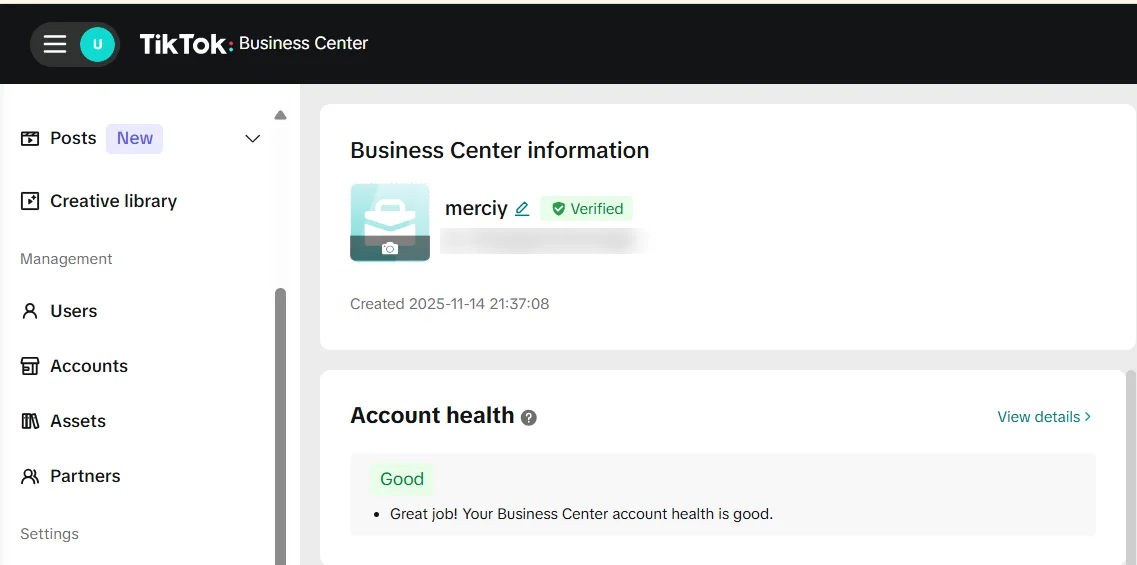Image resolution: width=1137 pixels, height=565 pixels.
Task: Click the Creative library sidebar icon
Action: point(30,201)
